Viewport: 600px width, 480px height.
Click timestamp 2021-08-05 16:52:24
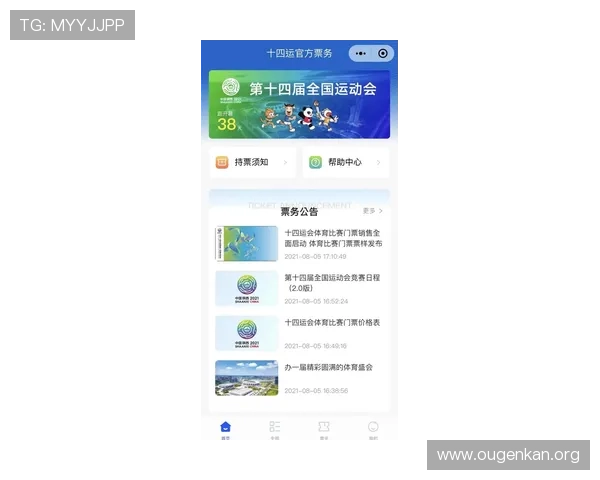tap(316, 301)
